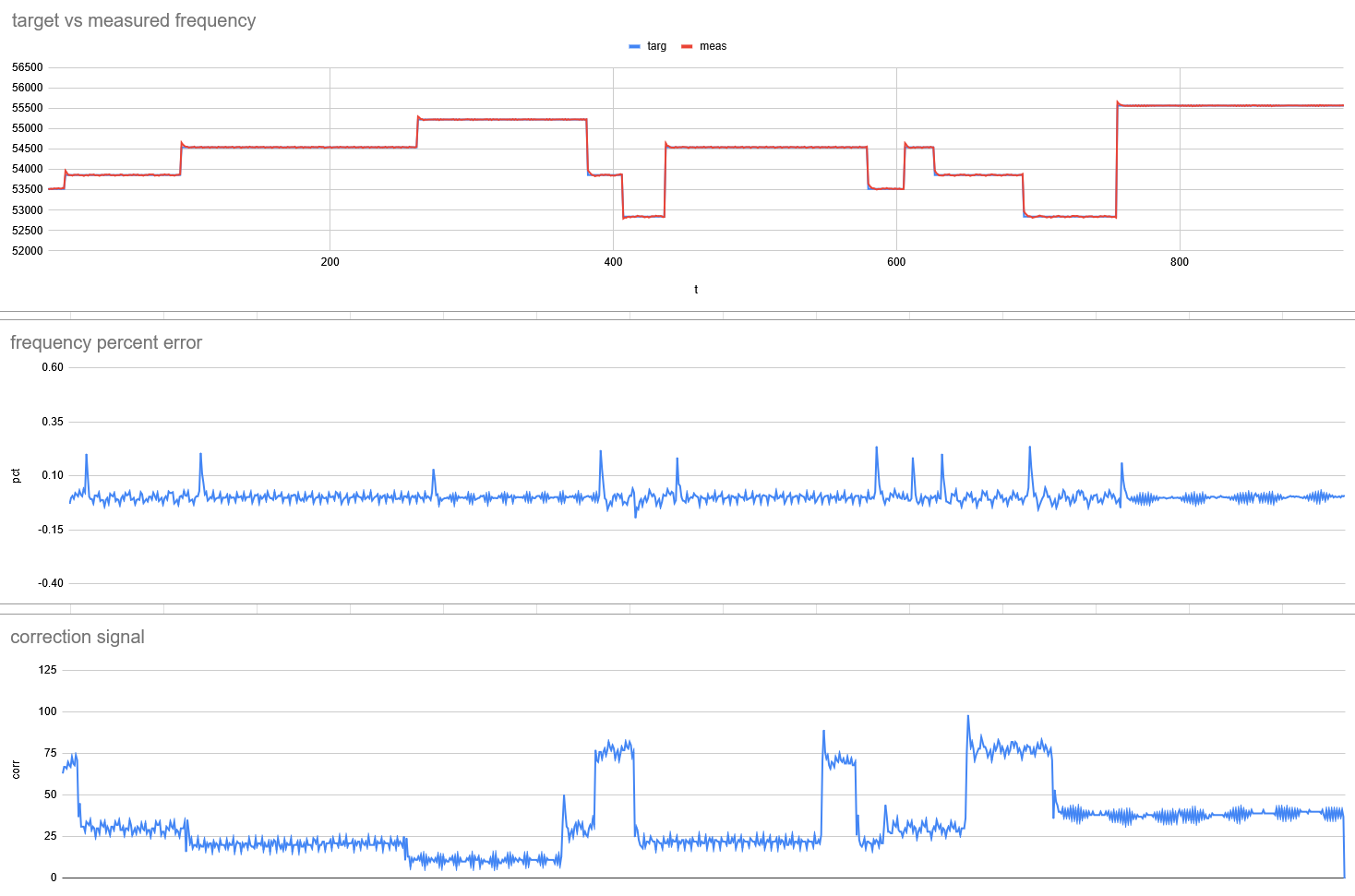The width and height of the screenshot is (1355, 896).
Task: Click the red meas legend swatch
Action: [x=687, y=46]
